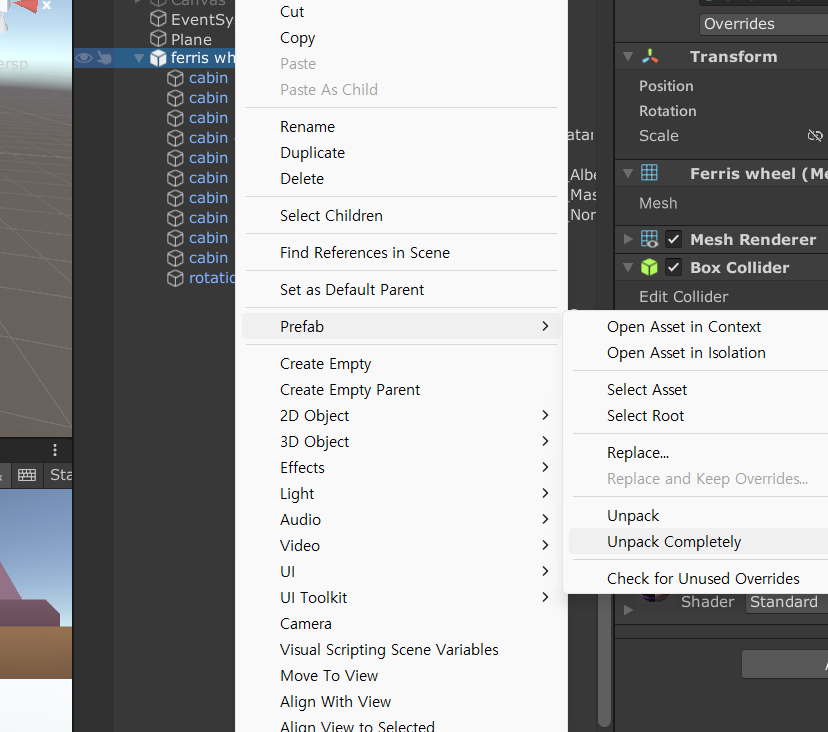Open the UI Toolkit submenu
The width and height of the screenshot is (828, 732).
click(x=401, y=597)
